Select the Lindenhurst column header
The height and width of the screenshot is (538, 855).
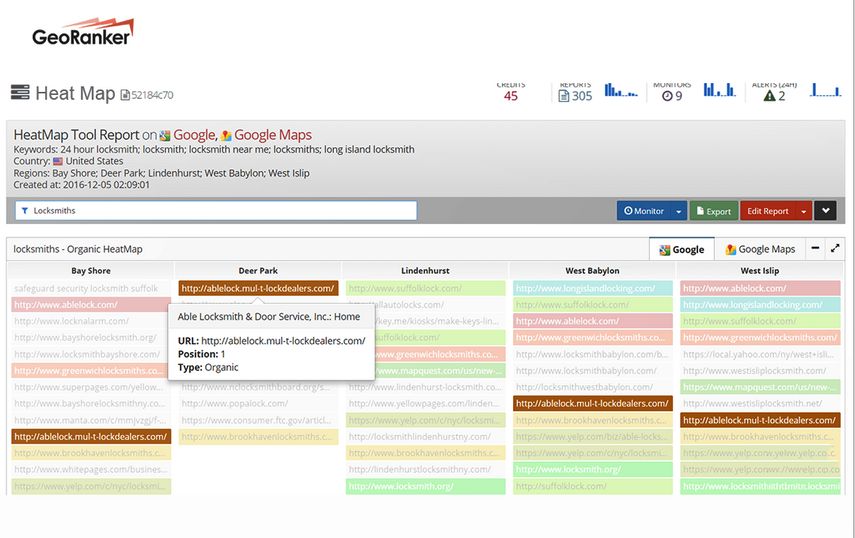click(425, 270)
